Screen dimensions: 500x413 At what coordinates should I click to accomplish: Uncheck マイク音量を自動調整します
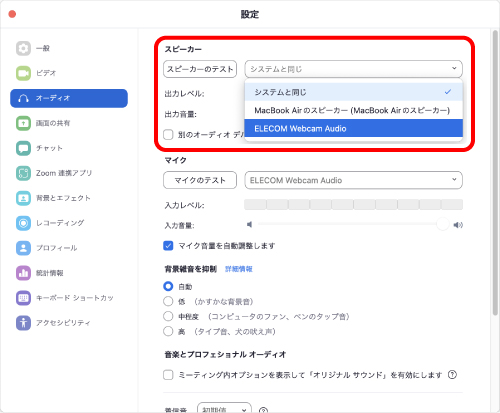(x=168, y=246)
